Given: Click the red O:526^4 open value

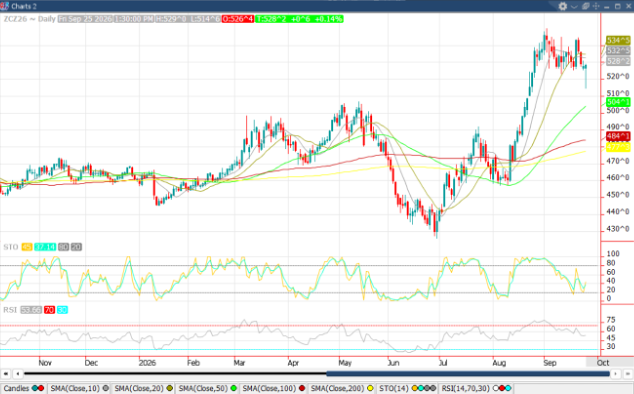Looking at the screenshot, I should coord(238,19).
